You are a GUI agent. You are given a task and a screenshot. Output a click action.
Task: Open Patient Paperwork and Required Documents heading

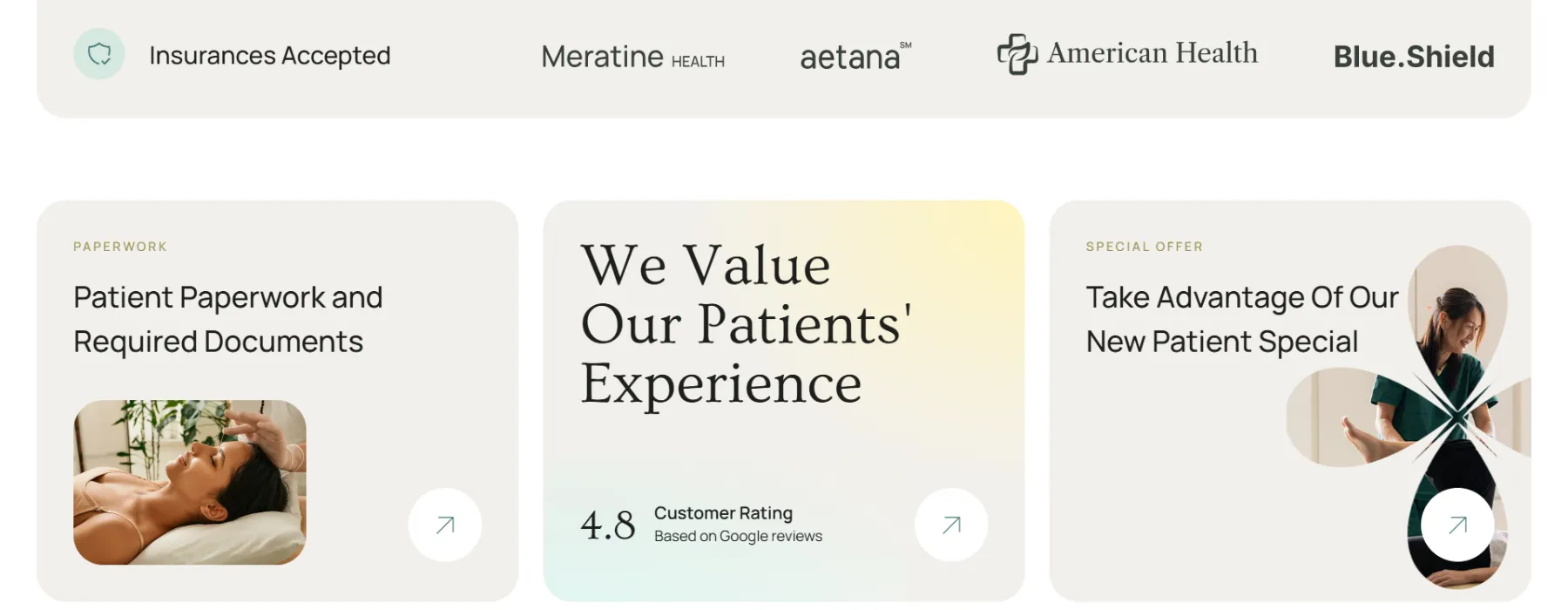point(228,319)
